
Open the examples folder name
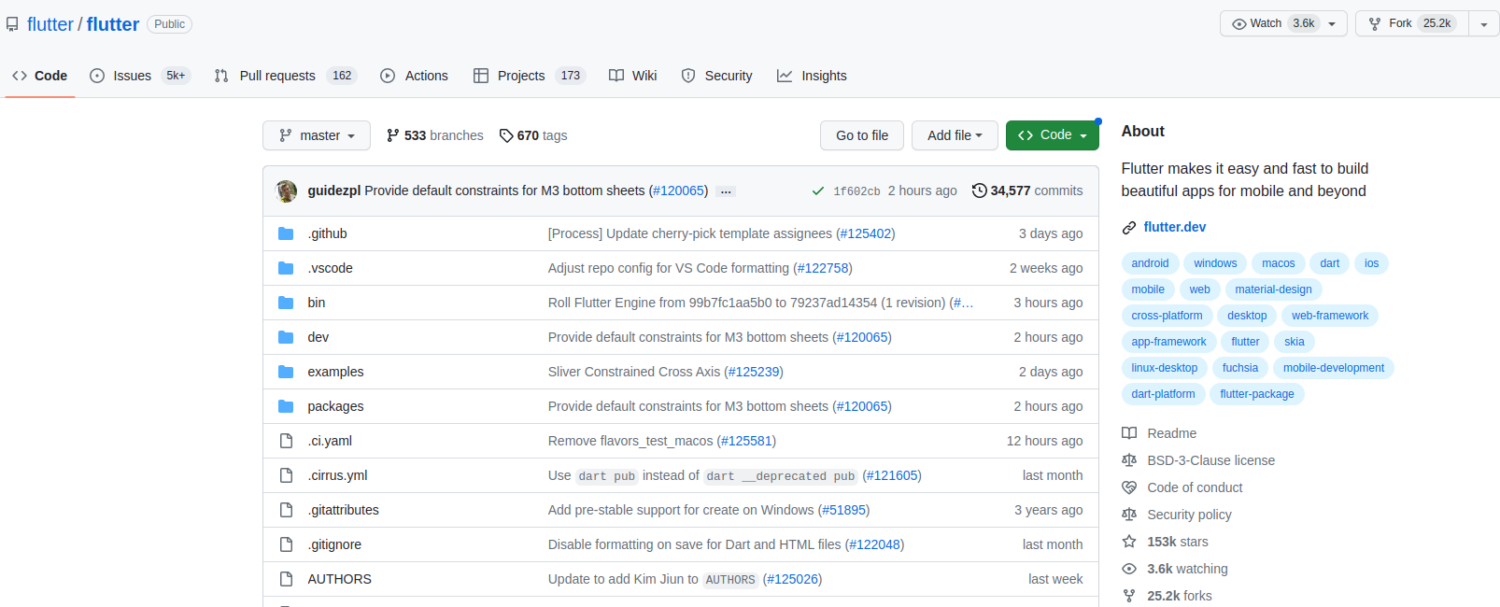point(336,372)
